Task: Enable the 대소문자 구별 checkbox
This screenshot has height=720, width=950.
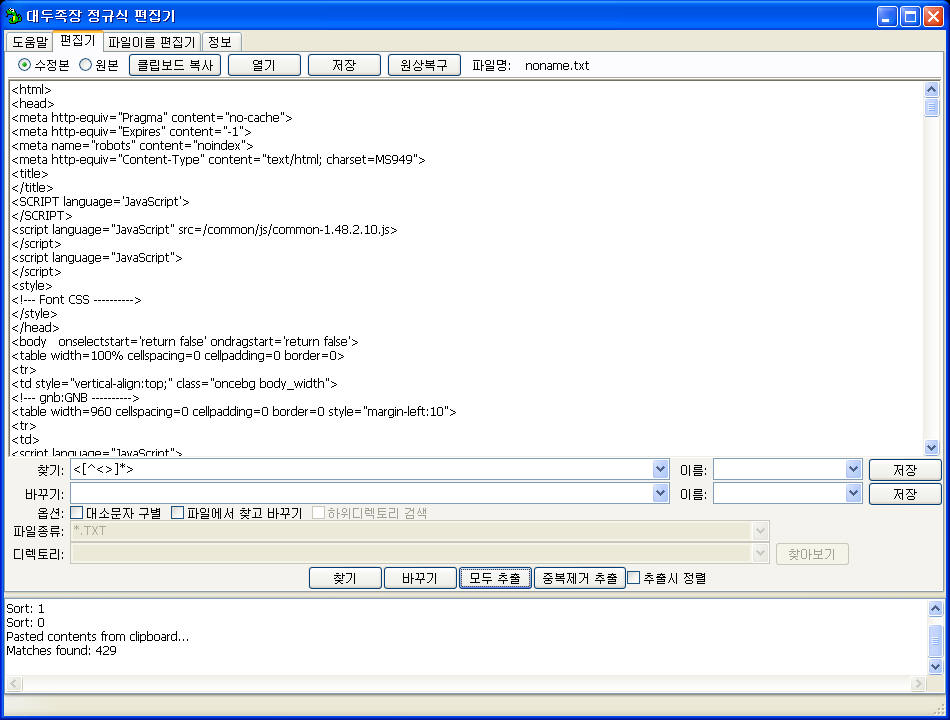Action: coord(77,513)
